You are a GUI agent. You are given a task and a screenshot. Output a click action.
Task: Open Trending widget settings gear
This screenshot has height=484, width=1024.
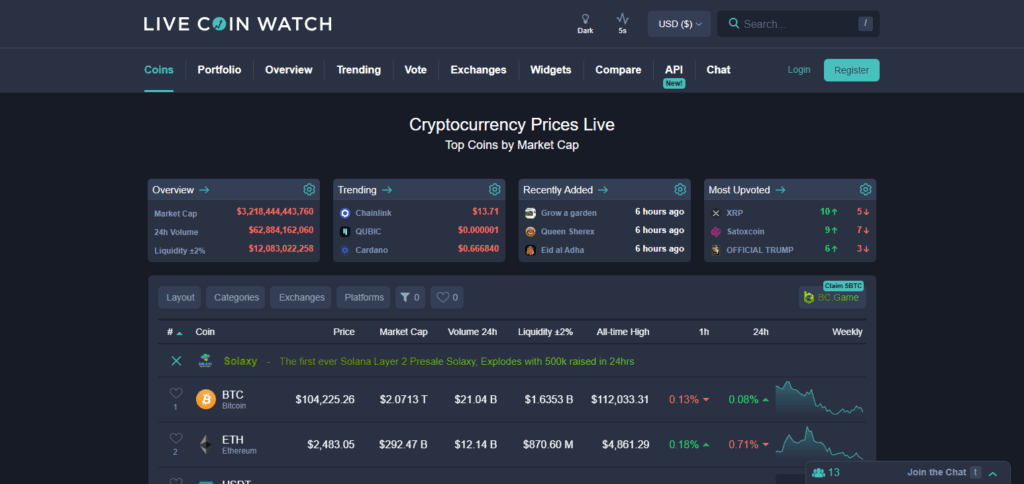tap(494, 190)
